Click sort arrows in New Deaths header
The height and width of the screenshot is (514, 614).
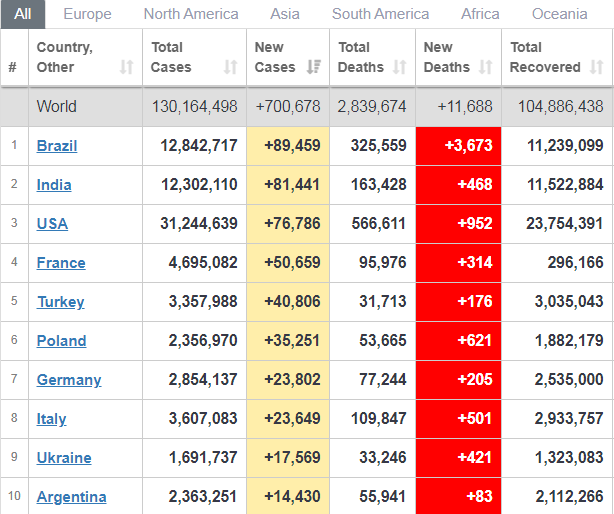pyautogui.click(x=486, y=67)
